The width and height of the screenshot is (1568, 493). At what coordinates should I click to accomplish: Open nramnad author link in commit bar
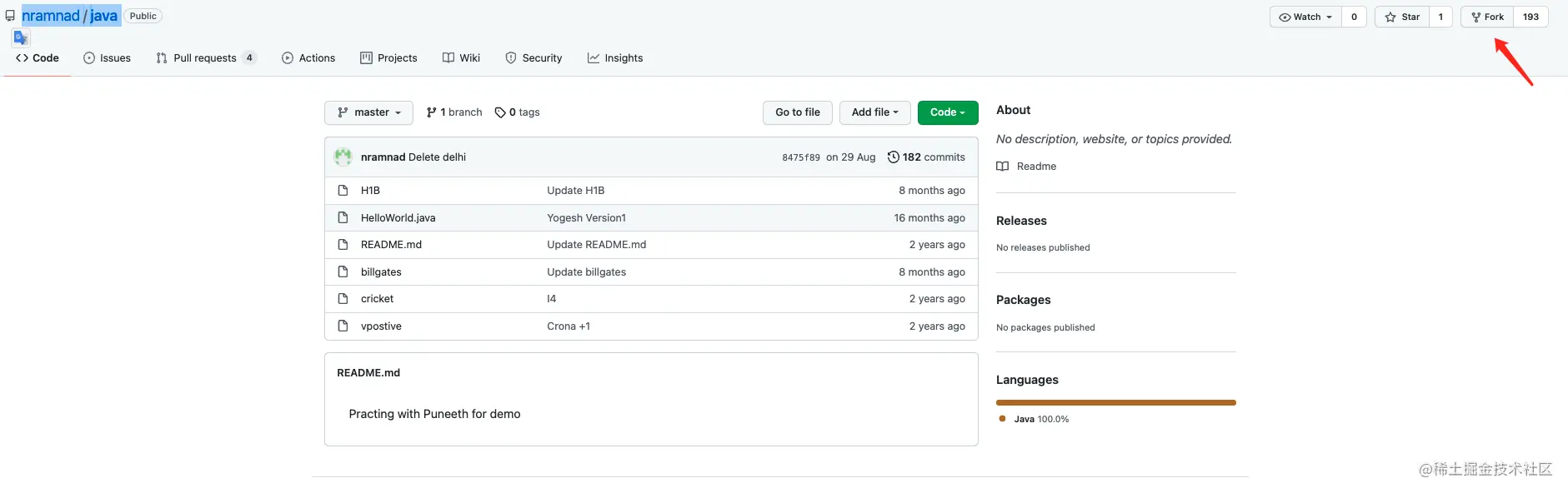click(x=383, y=157)
